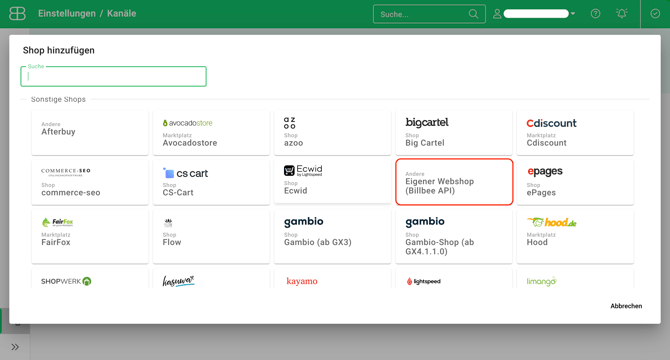Select the azoo shop label
This screenshot has height=360, width=670.
pyautogui.click(x=293, y=143)
